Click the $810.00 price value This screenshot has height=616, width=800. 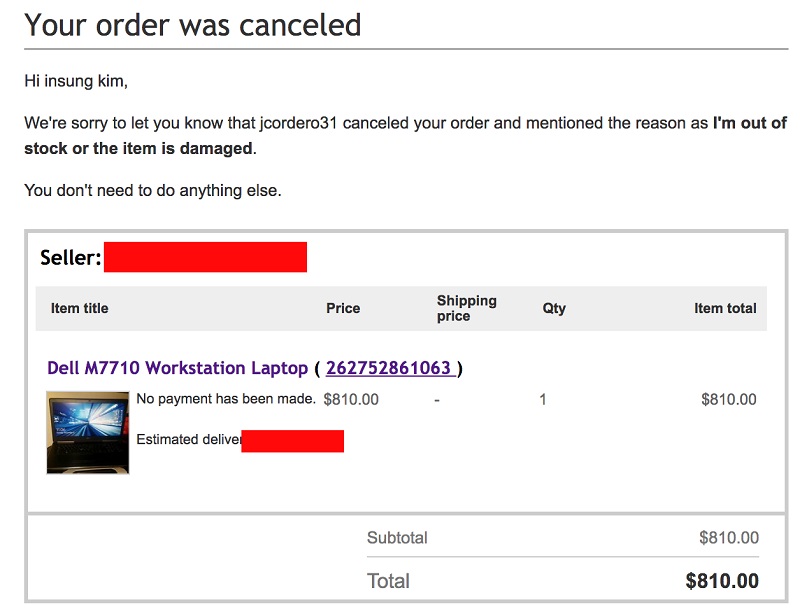point(351,399)
